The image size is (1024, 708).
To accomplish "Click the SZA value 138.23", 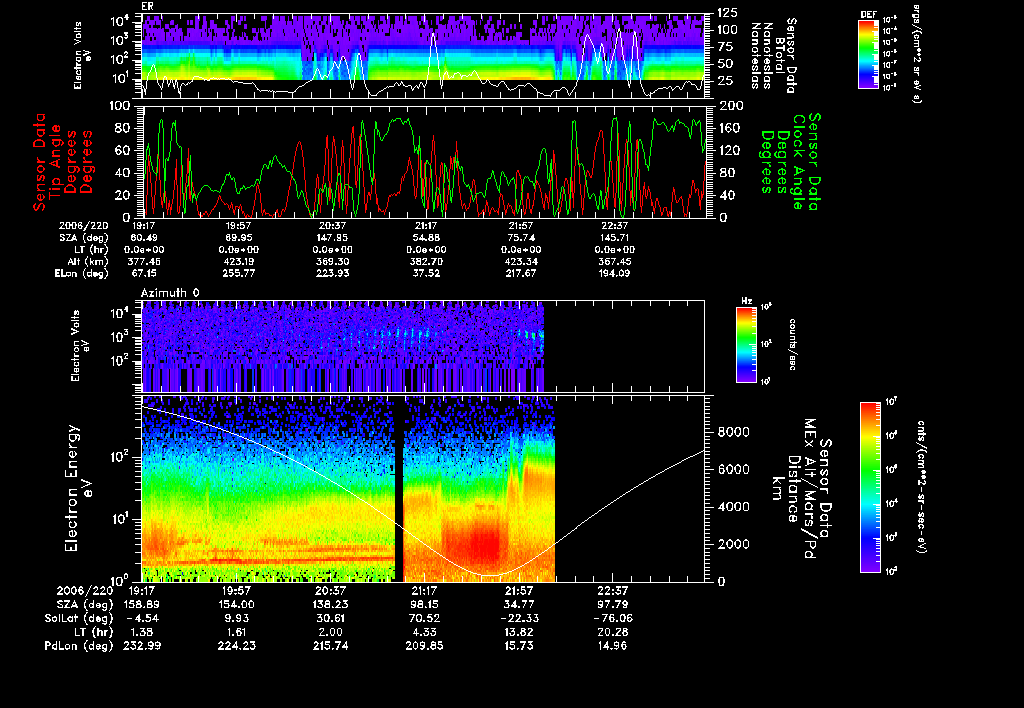I will coord(330,605).
